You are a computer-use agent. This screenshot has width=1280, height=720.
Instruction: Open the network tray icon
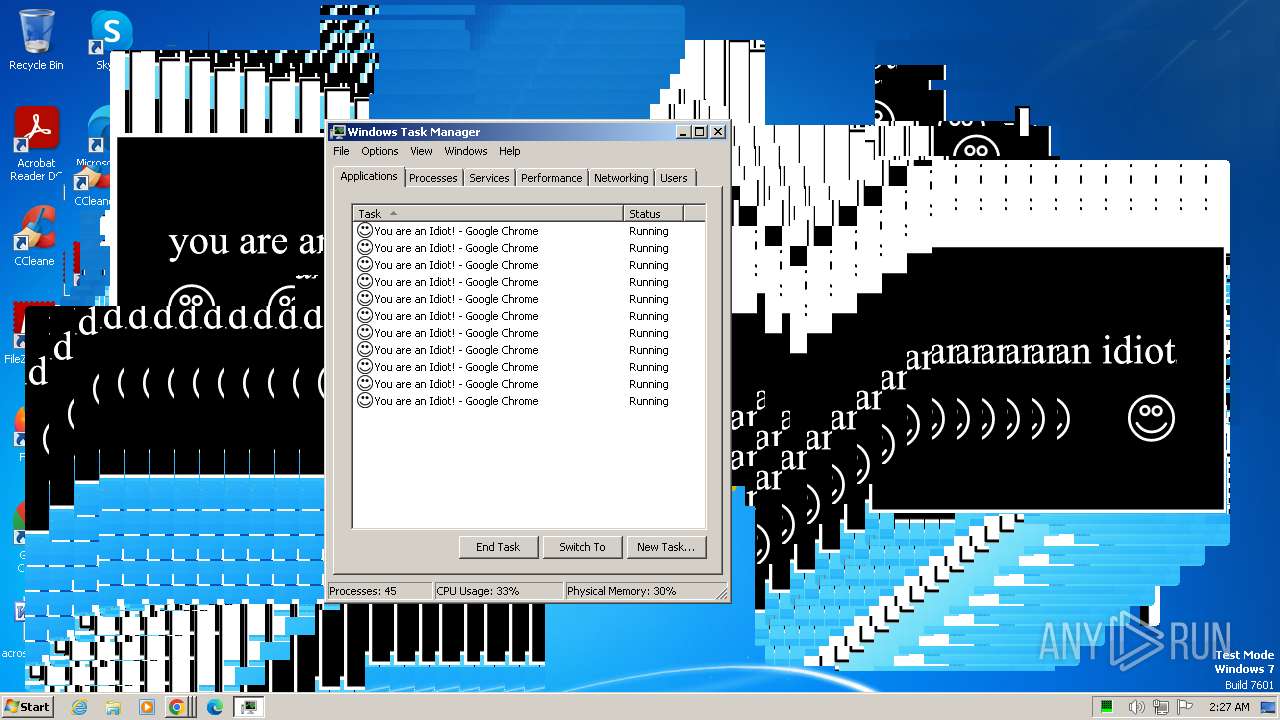pyautogui.click(x=1160, y=707)
